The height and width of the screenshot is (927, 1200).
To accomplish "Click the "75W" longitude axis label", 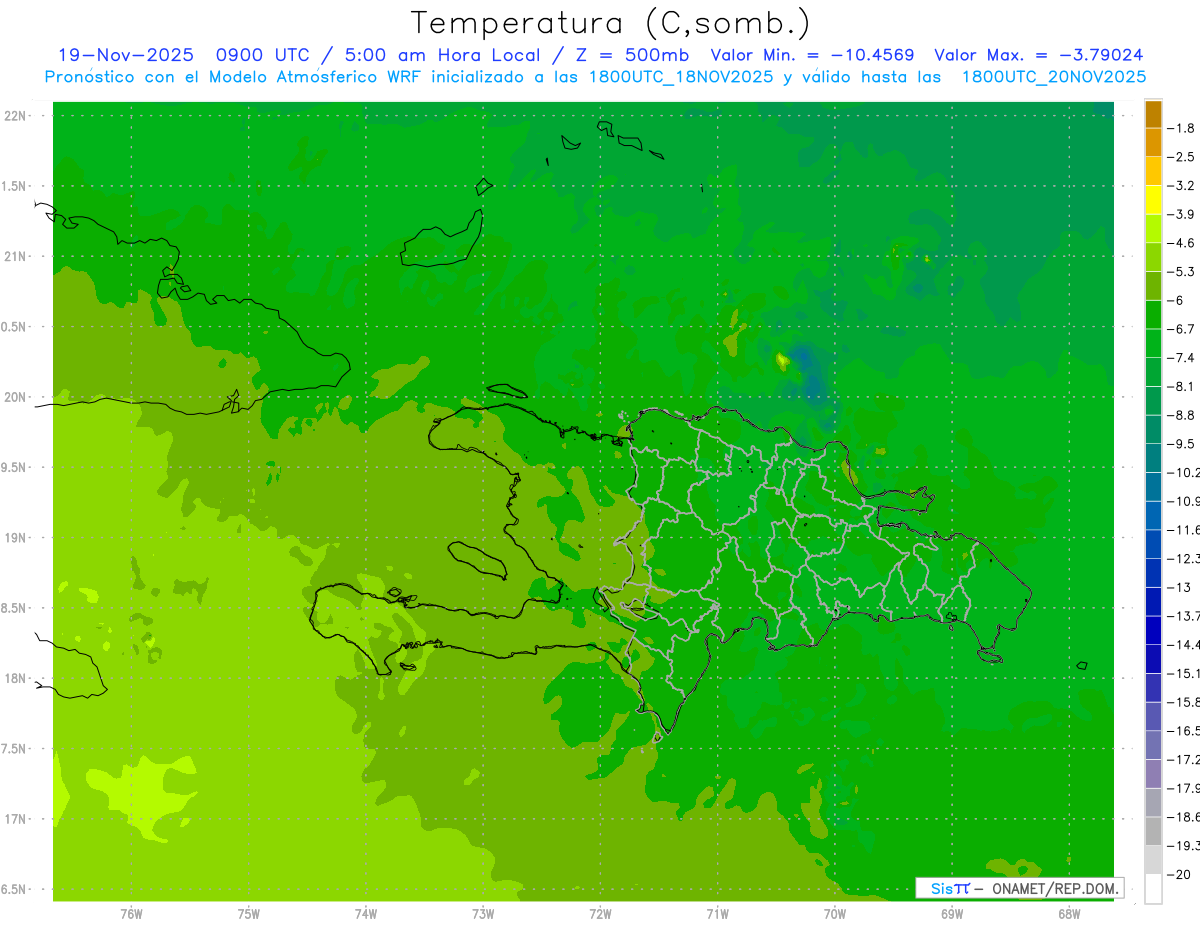I will pos(248,914).
